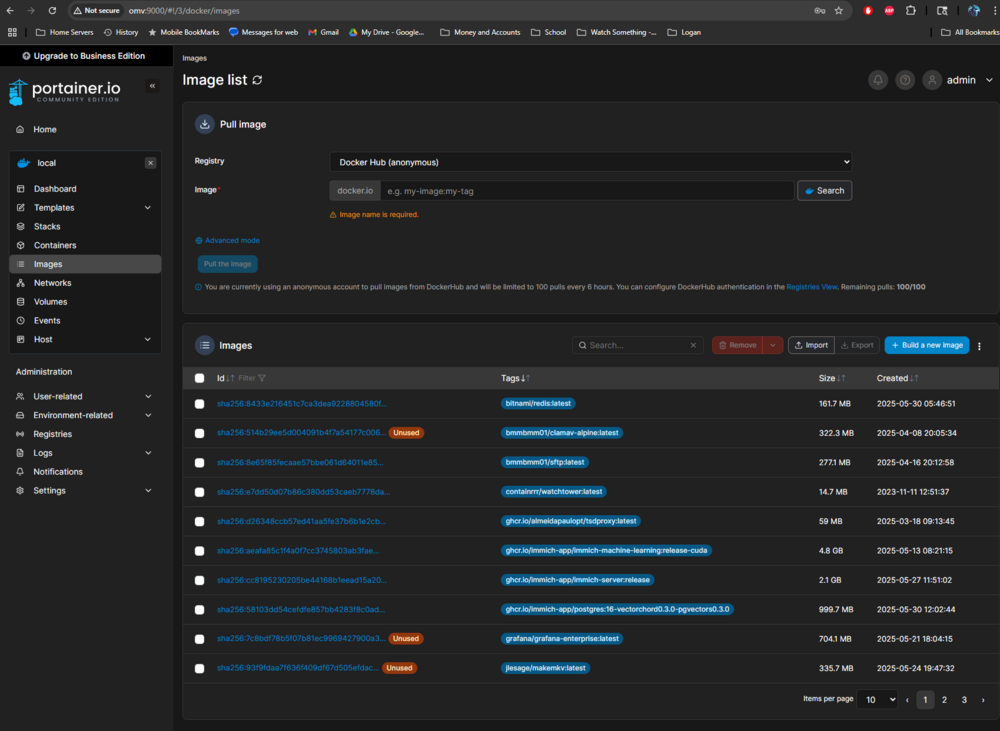This screenshot has height=731, width=1000.
Task: Sort the table by Size column
Action: (832, 378)
